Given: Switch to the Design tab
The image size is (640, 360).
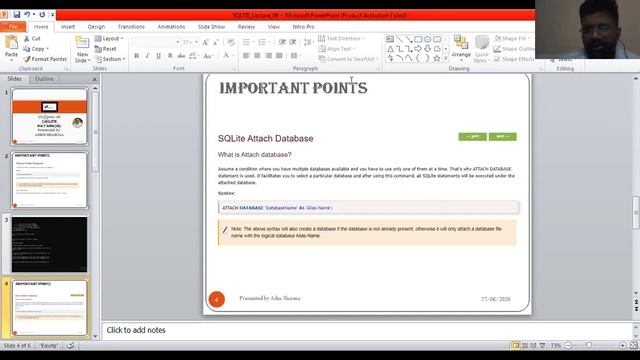Looking at the screenshot, I should pos(96,27).
